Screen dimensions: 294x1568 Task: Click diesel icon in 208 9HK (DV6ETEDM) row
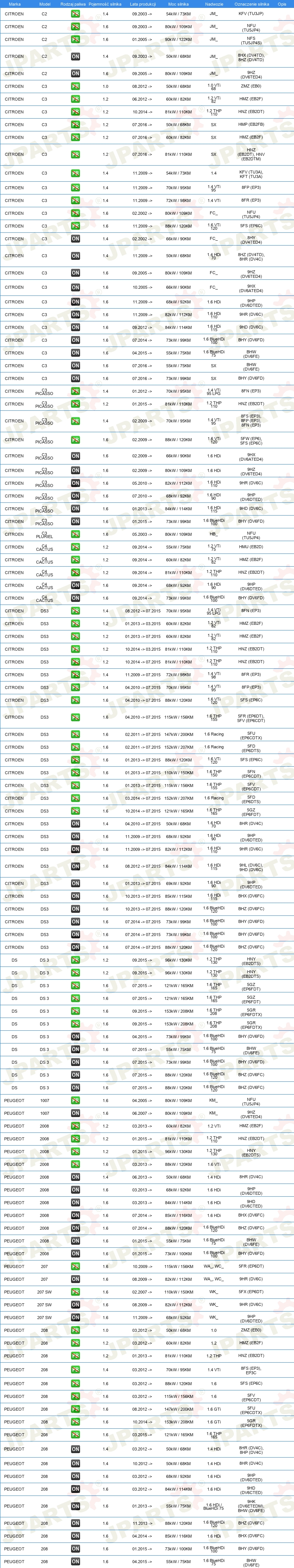pyautogui.click(x=75, y=1506)
